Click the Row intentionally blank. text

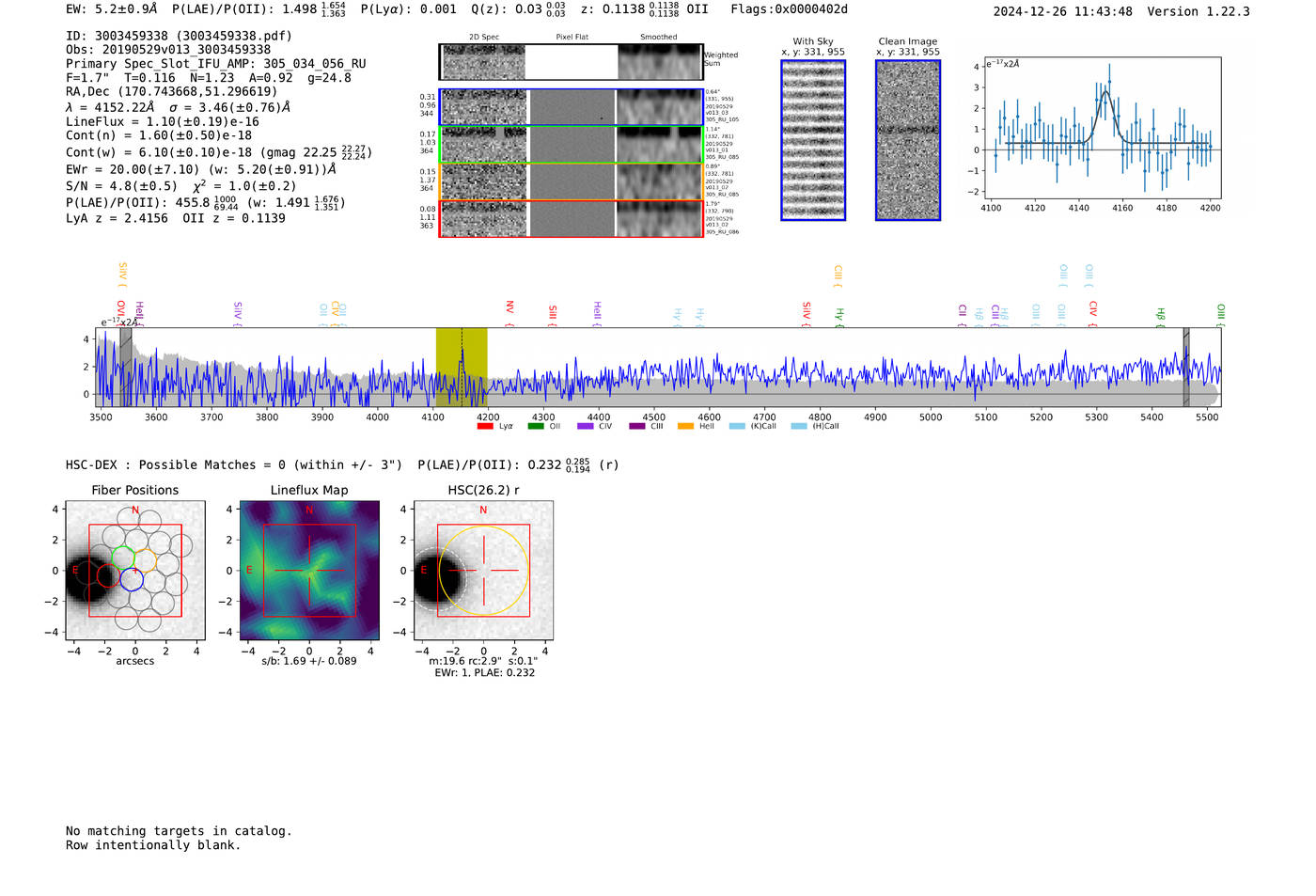pos(153,845)
